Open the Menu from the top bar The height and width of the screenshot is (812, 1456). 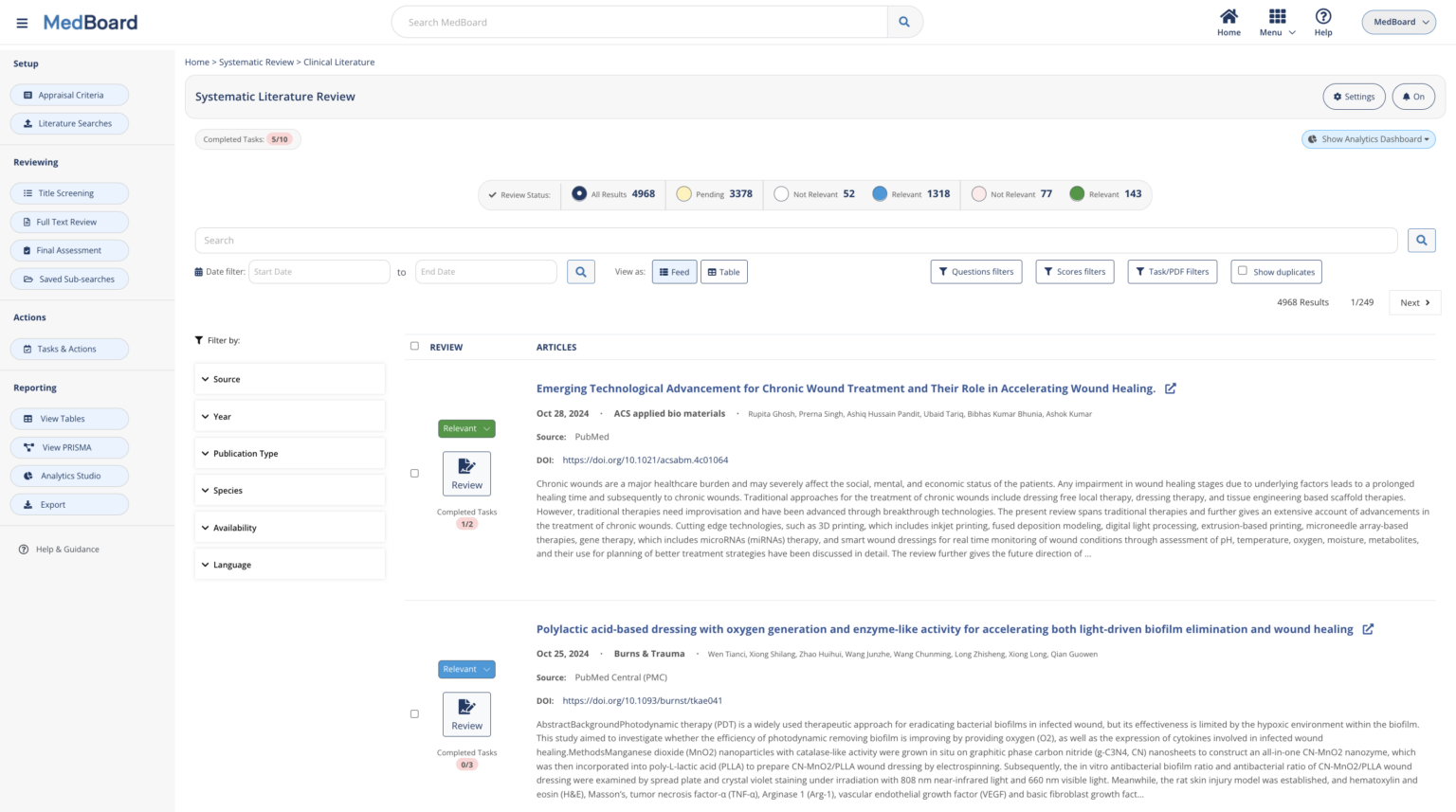[x=1276, y=21]
